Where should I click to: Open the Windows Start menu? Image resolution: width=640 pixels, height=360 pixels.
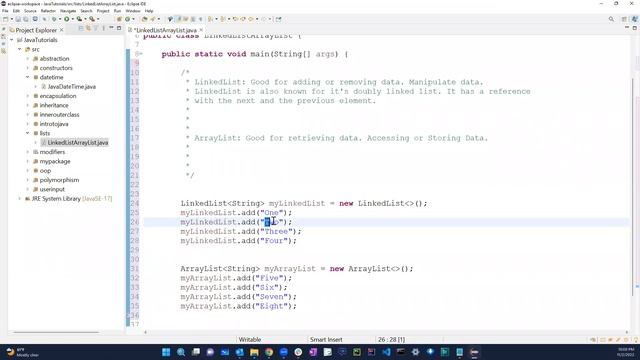(x=166, y=352)
